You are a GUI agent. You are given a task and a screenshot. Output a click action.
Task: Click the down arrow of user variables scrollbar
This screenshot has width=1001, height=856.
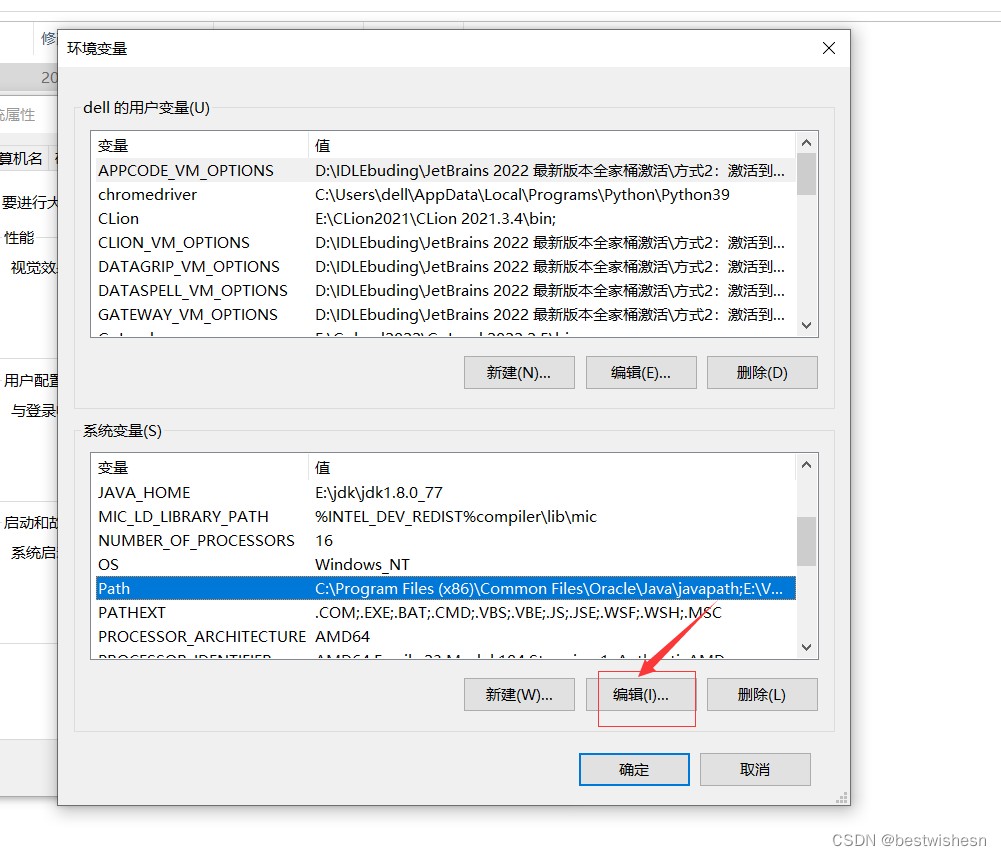806,327
